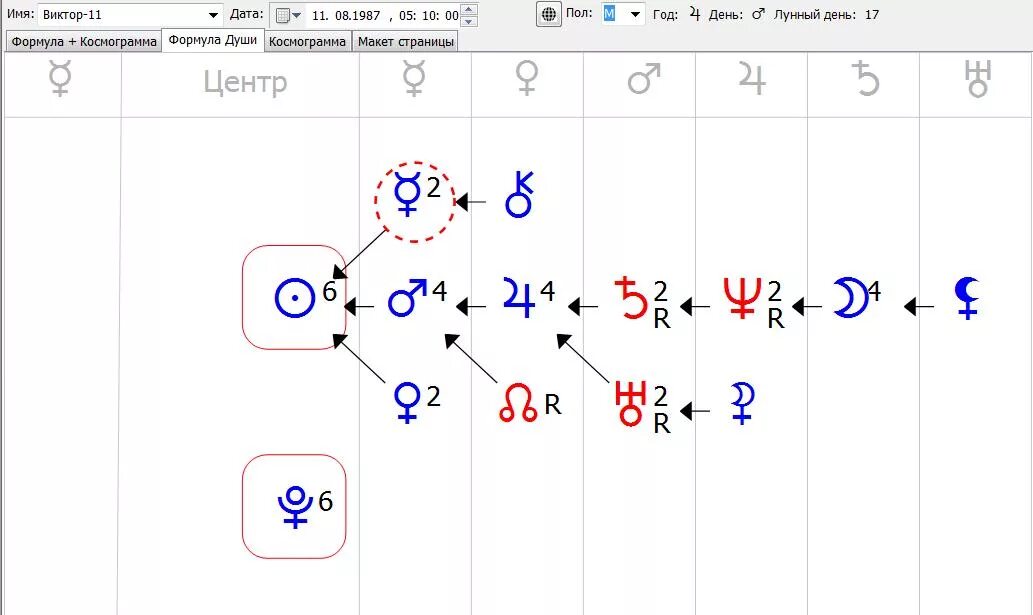The image size is (1033, 615).
Task: Select blue Mercury symbol in dashed circle
Action: coord(406,194)
